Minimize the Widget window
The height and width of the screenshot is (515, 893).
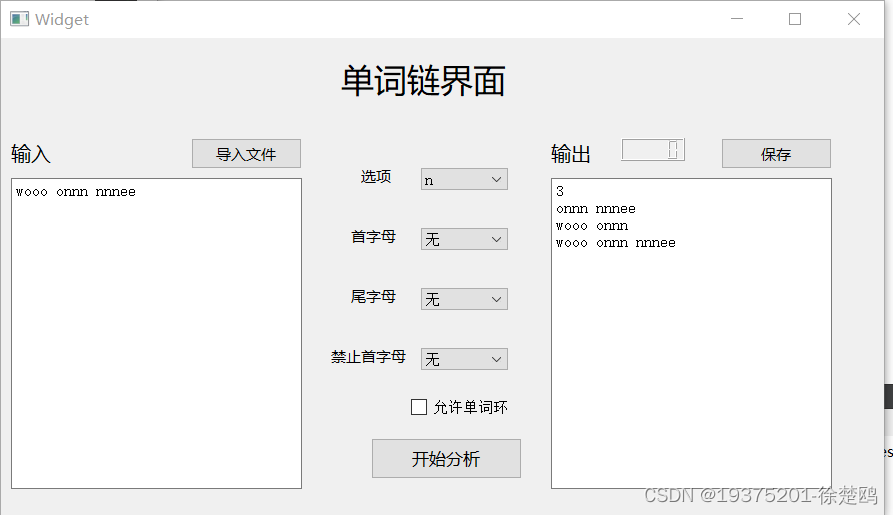[736, 19]
